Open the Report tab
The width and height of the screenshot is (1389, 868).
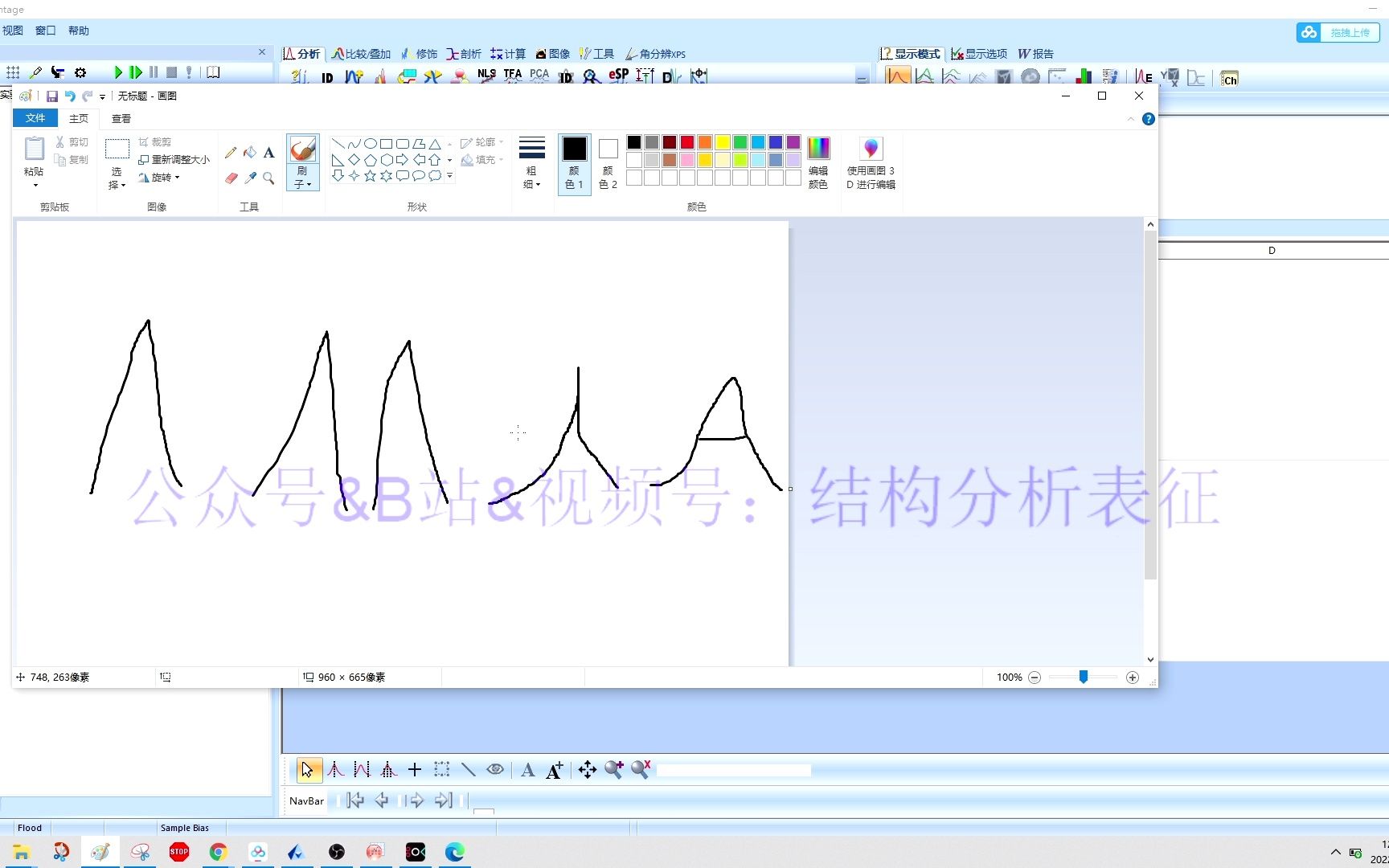coord(1035,54)
